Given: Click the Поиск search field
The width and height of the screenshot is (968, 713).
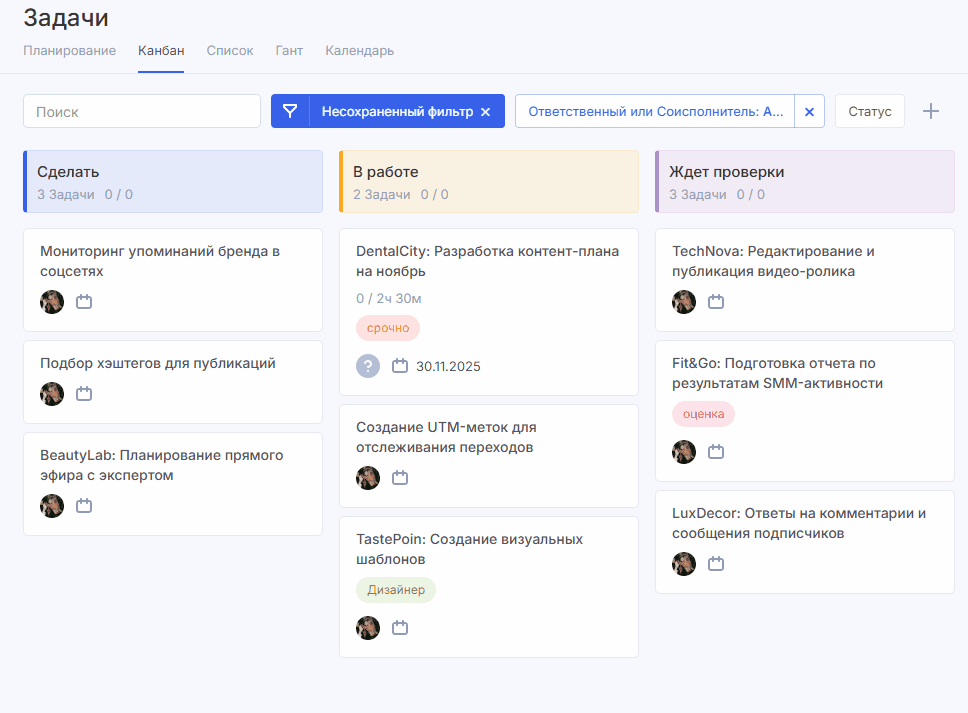Looking at the screenshot, I should [142, 112].
